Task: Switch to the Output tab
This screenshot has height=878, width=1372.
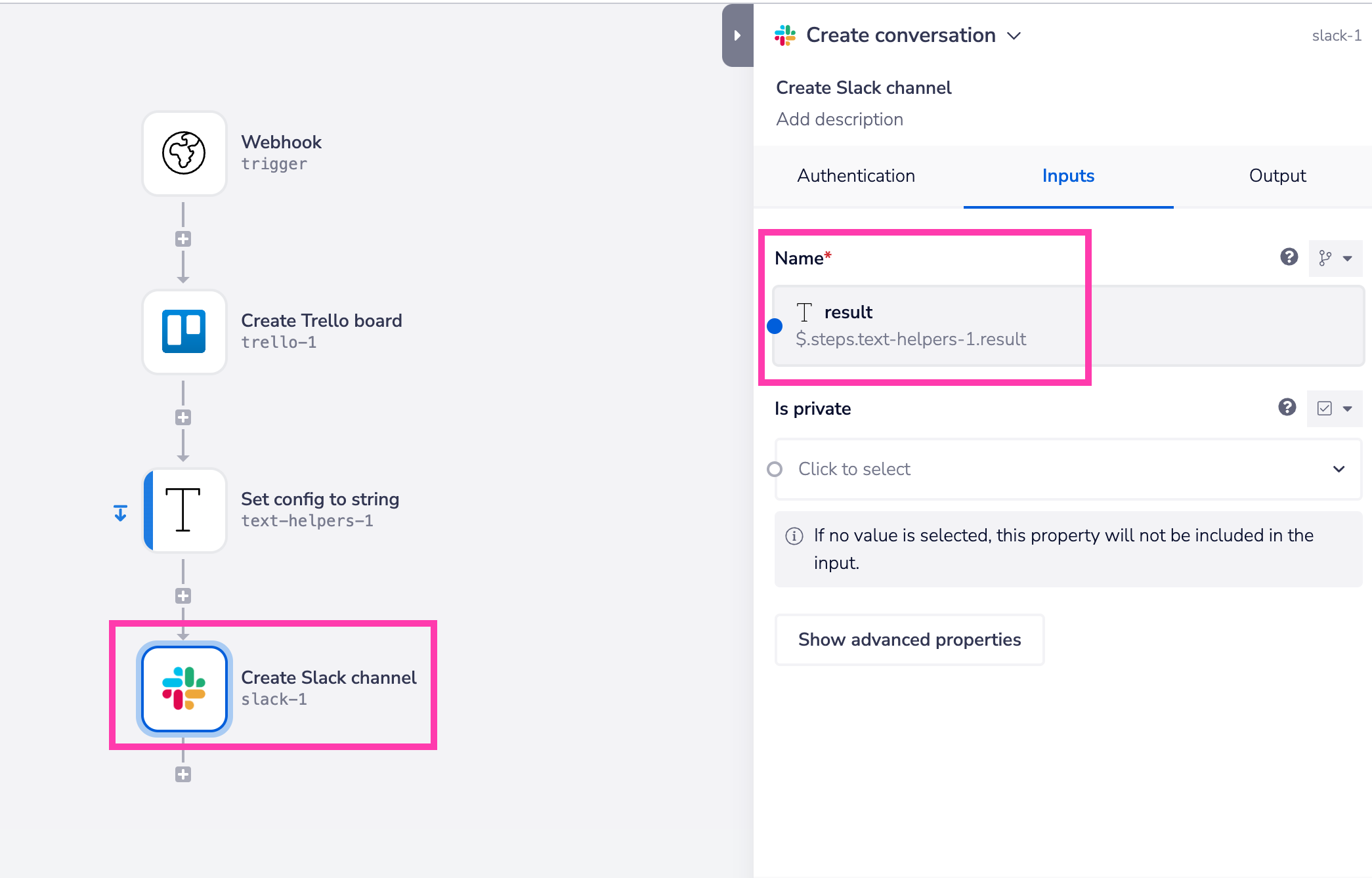Action: pyautogui.click(x=1276, y=176)
